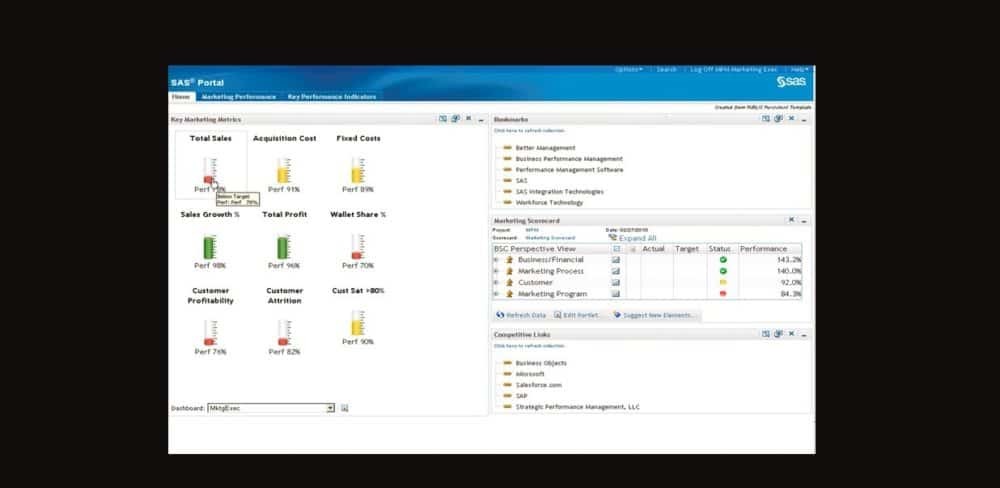Collapse the Marketing Scorecard portlet

(x=804, y=220)
